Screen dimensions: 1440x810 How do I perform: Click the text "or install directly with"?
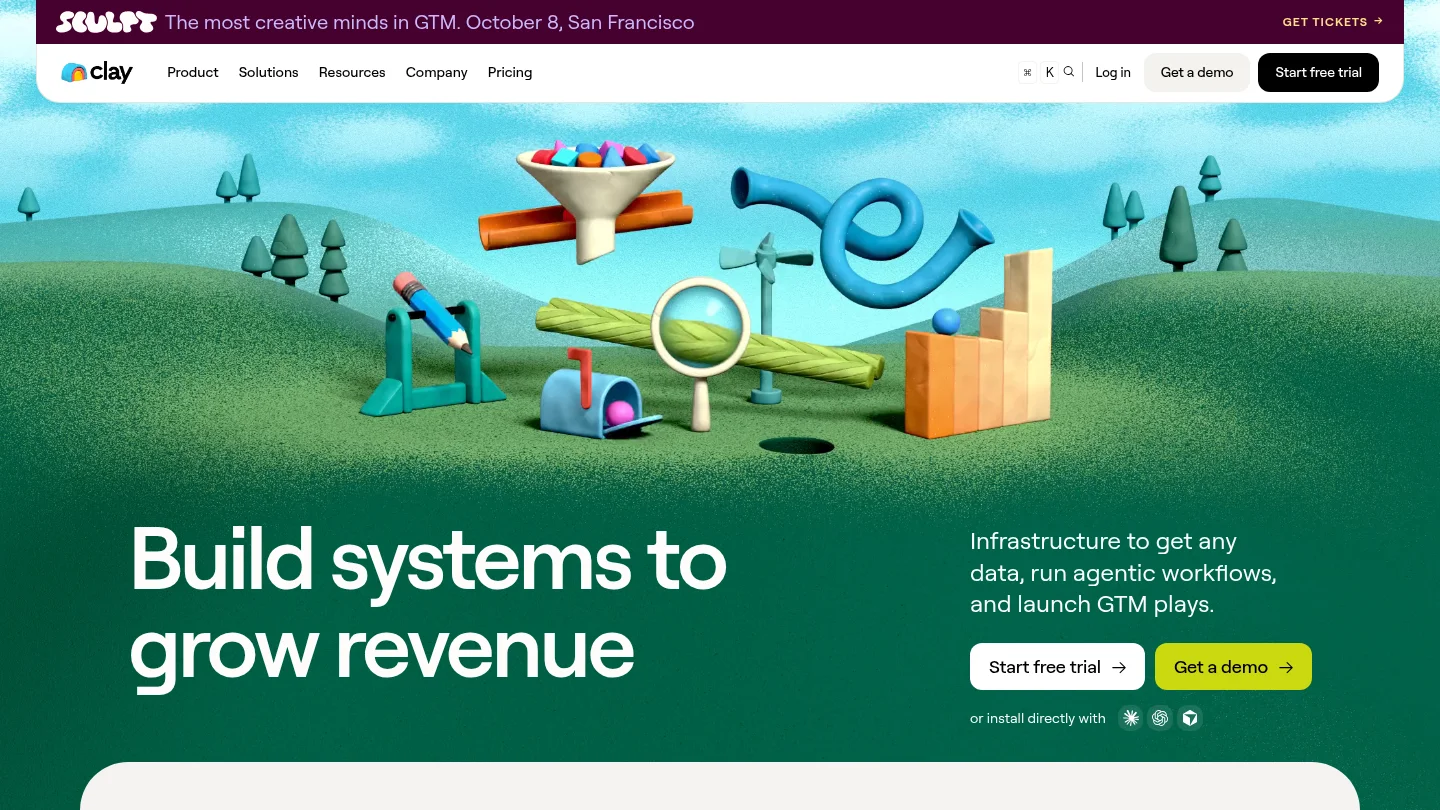[1038, 718]
